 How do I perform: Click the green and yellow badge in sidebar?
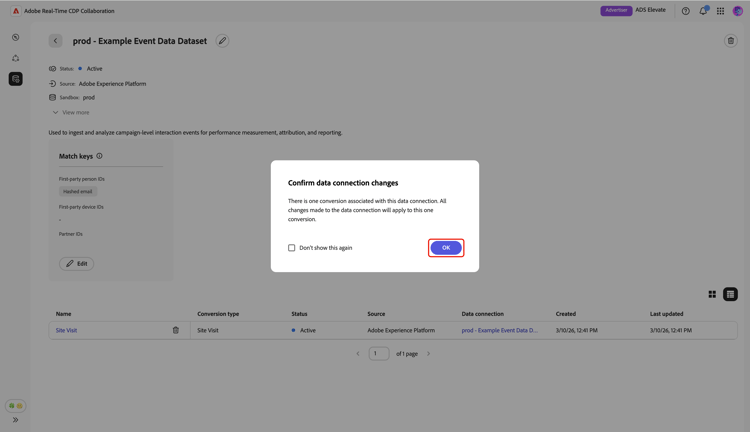(x=16, y=406)
